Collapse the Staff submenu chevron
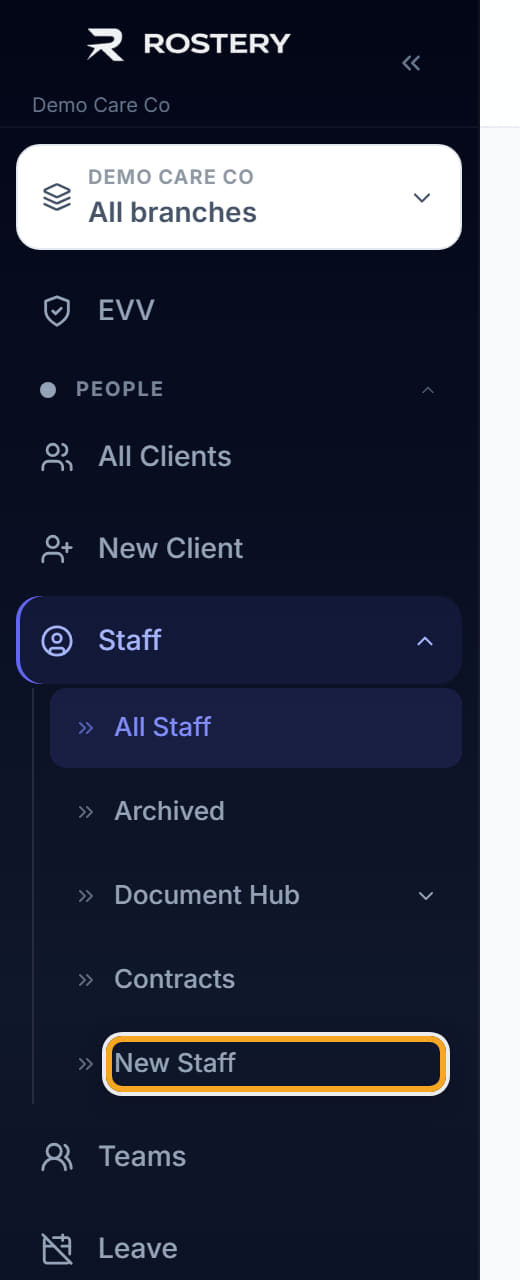The image size is (520, 1280). click(425, 641)
